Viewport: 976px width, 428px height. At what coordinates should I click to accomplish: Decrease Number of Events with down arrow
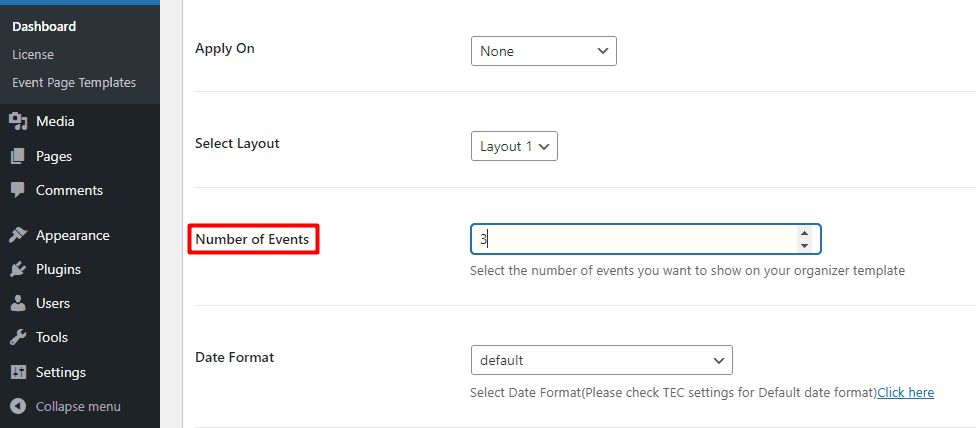804,245
